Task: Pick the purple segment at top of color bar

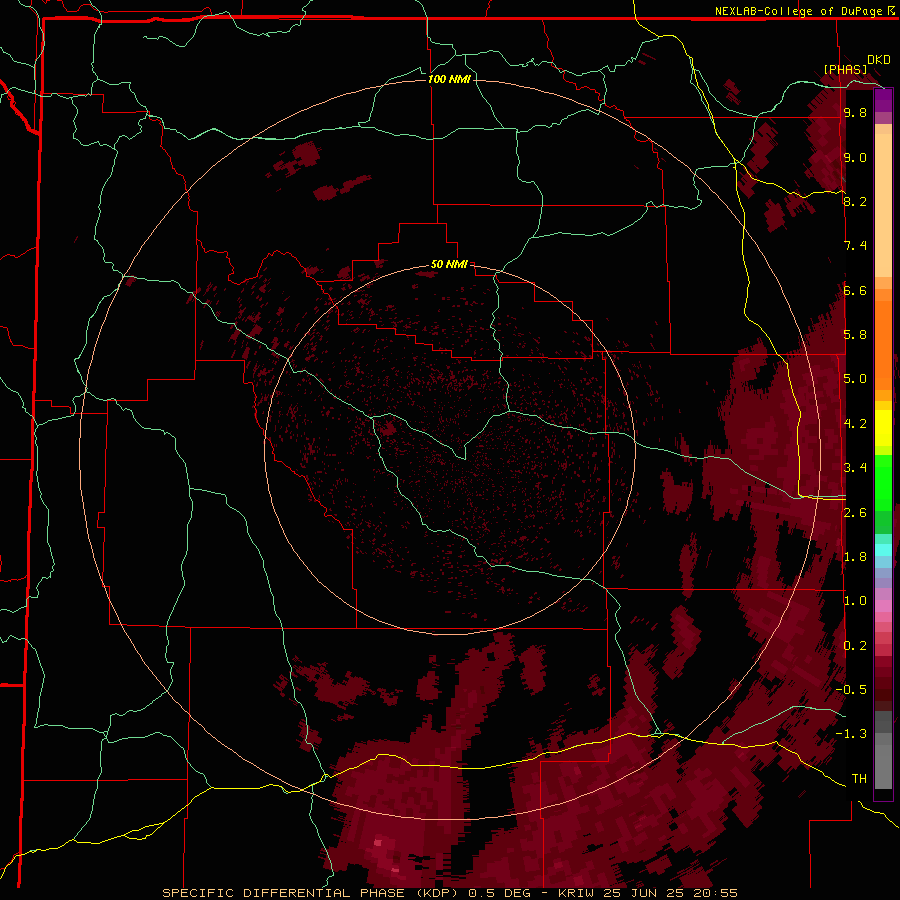Action: tap(883, 100)
